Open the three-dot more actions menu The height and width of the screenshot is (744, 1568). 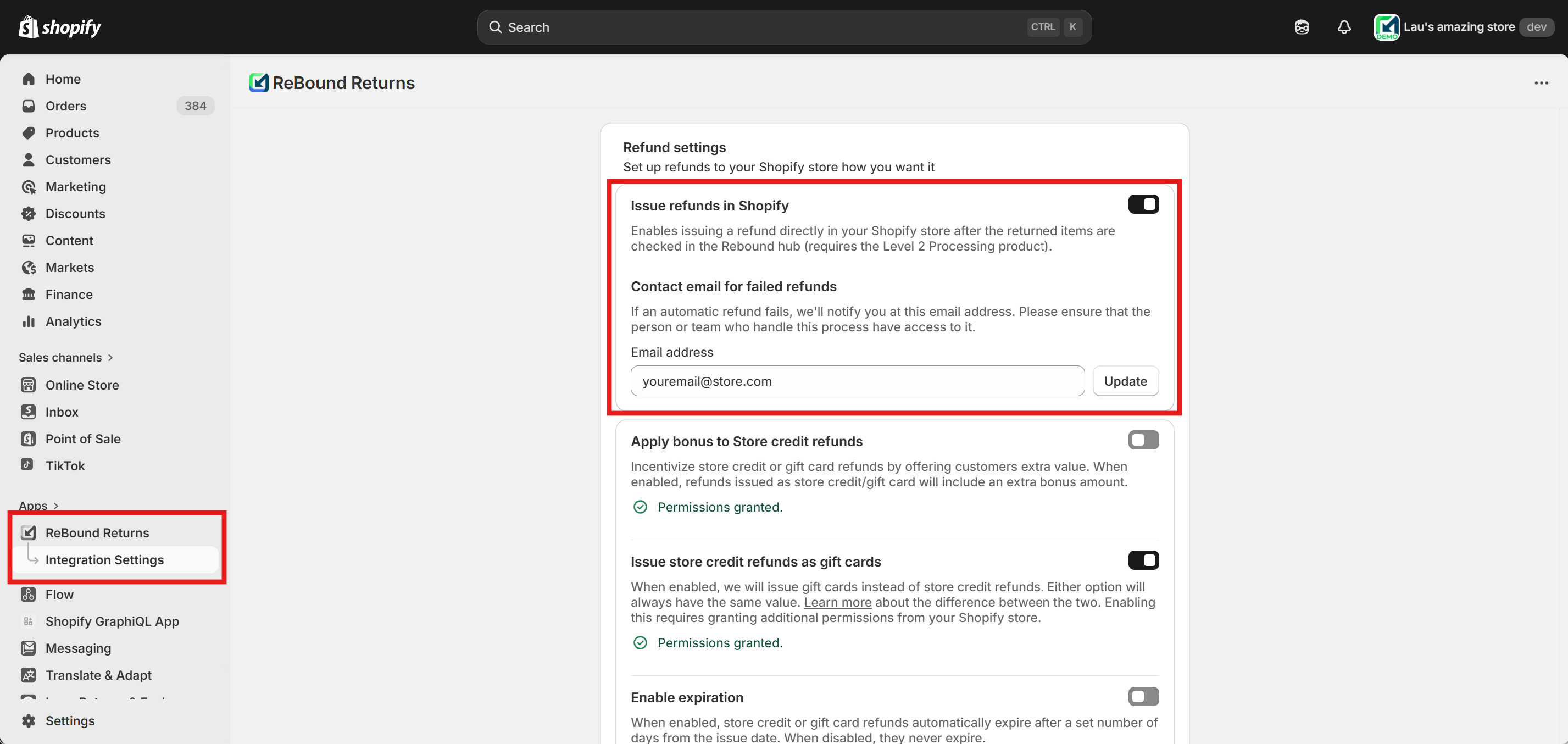(1541, 83)
